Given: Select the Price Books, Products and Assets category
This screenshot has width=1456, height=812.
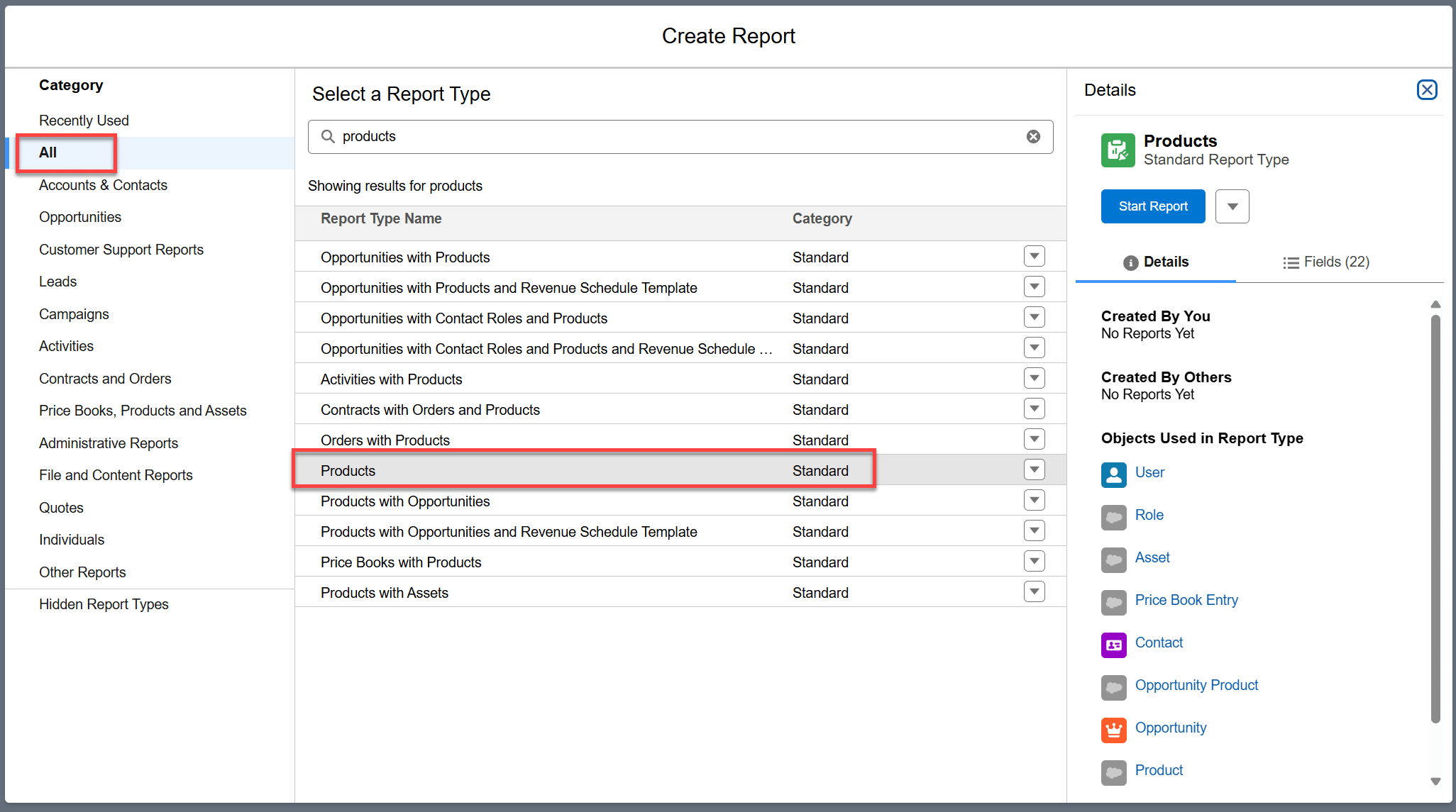Looking at the screenshot, I should click(143, 411).
